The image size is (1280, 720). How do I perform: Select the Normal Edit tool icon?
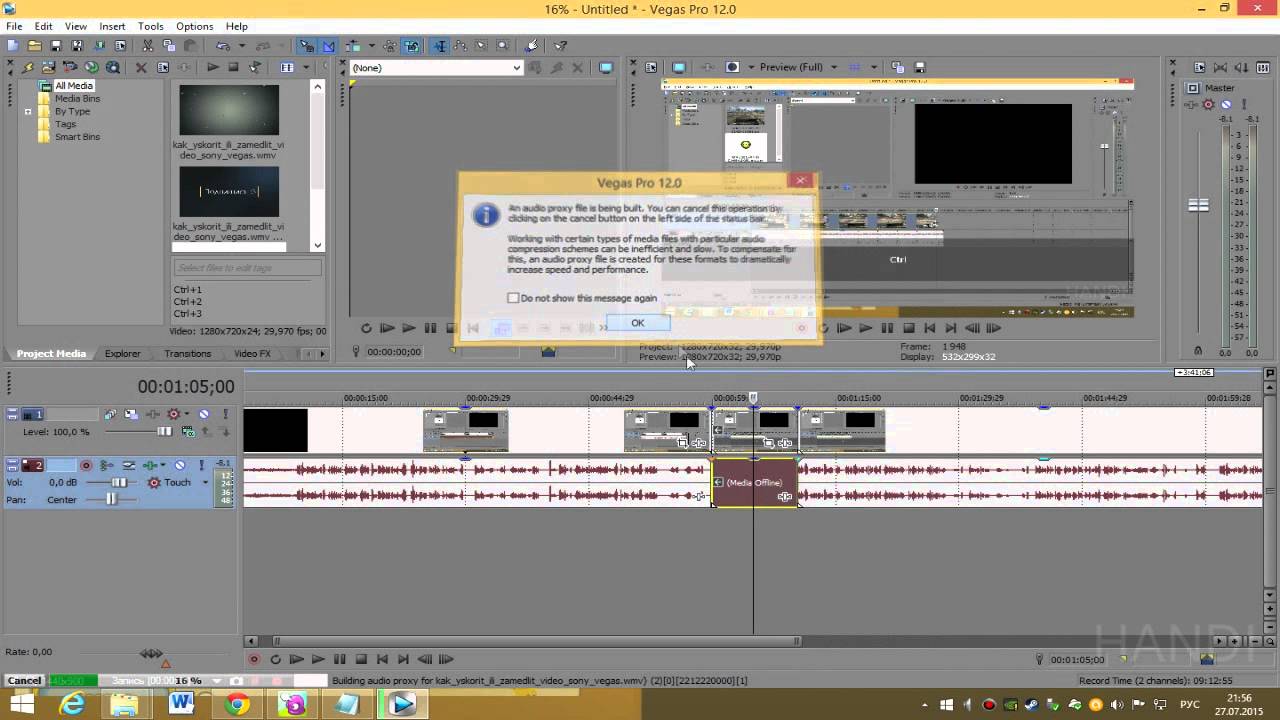pyautogui.click(x=440, y=46)
